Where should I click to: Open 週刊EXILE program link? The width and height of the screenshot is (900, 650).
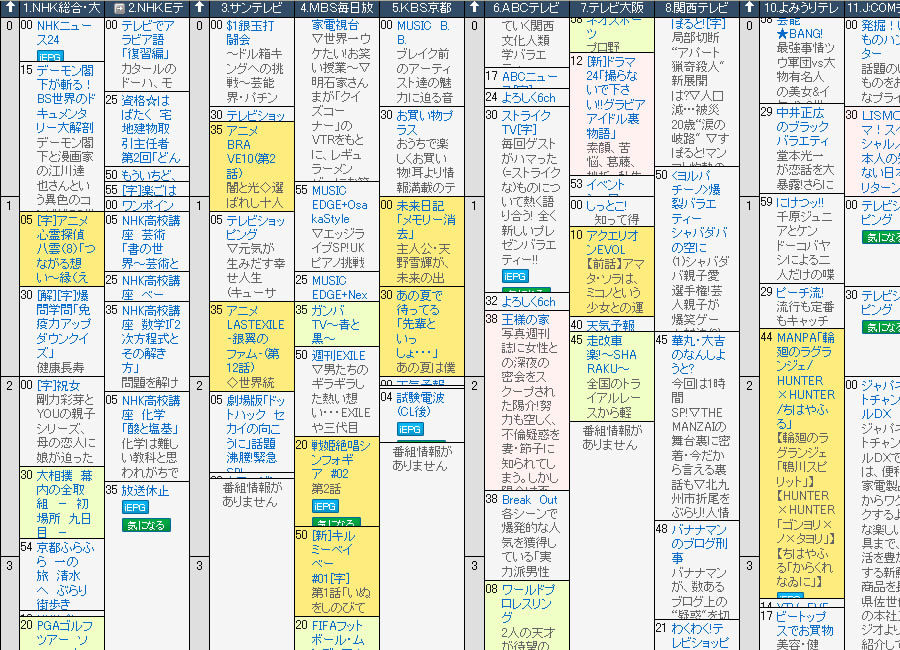click(339, 355)
